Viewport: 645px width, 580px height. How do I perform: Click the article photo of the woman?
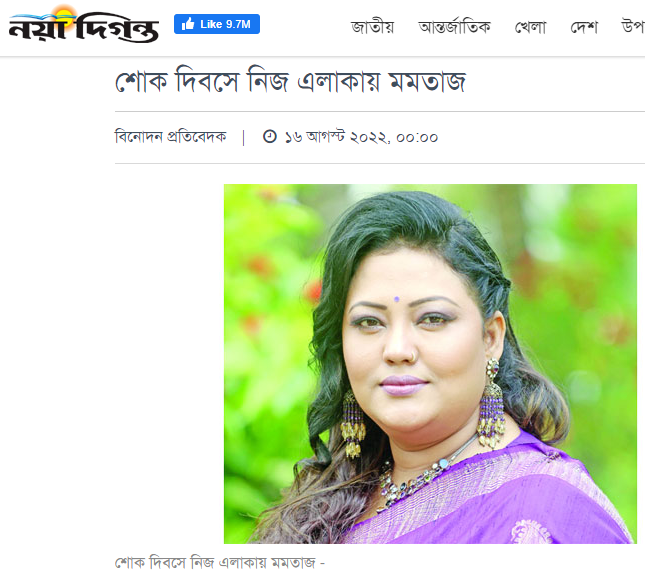(x=430, y=364)
